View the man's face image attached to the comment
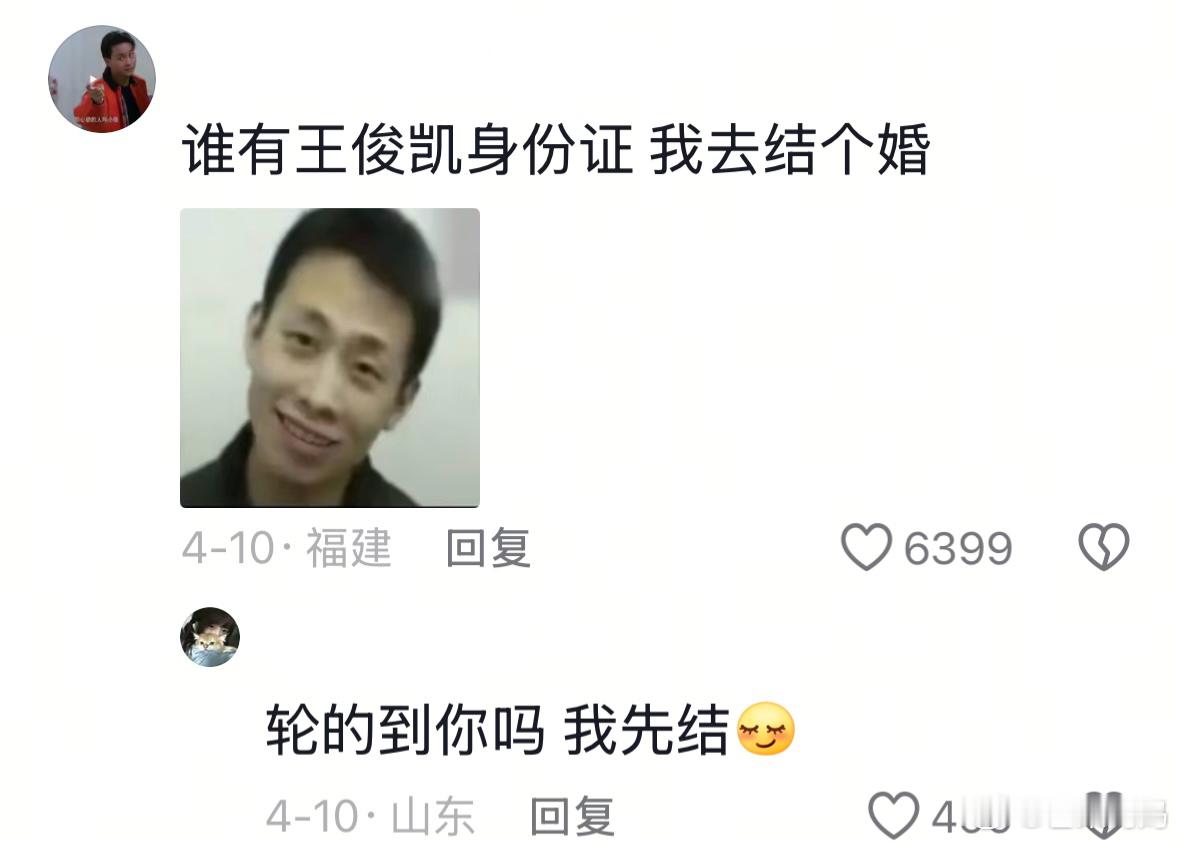Image resolution: width=1179 pixels, height=842 pixels. pyautogui.click(x=330, y=358)
